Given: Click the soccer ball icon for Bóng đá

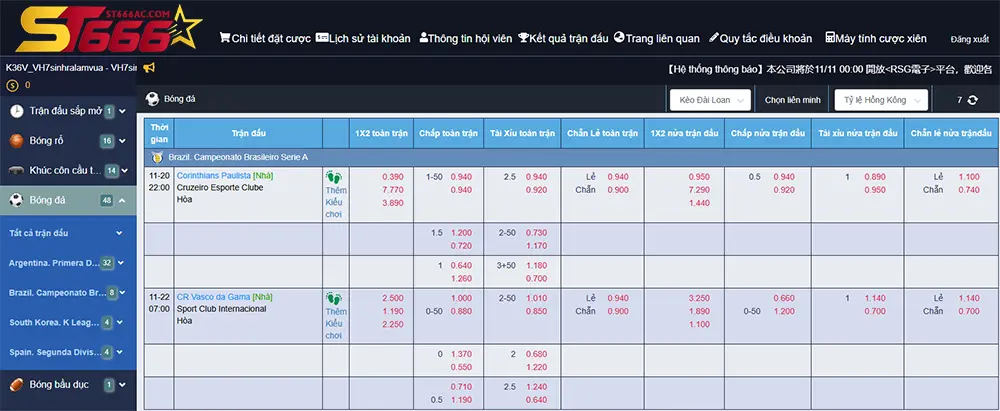Looking at the screenshot, I should pos(17,200).
